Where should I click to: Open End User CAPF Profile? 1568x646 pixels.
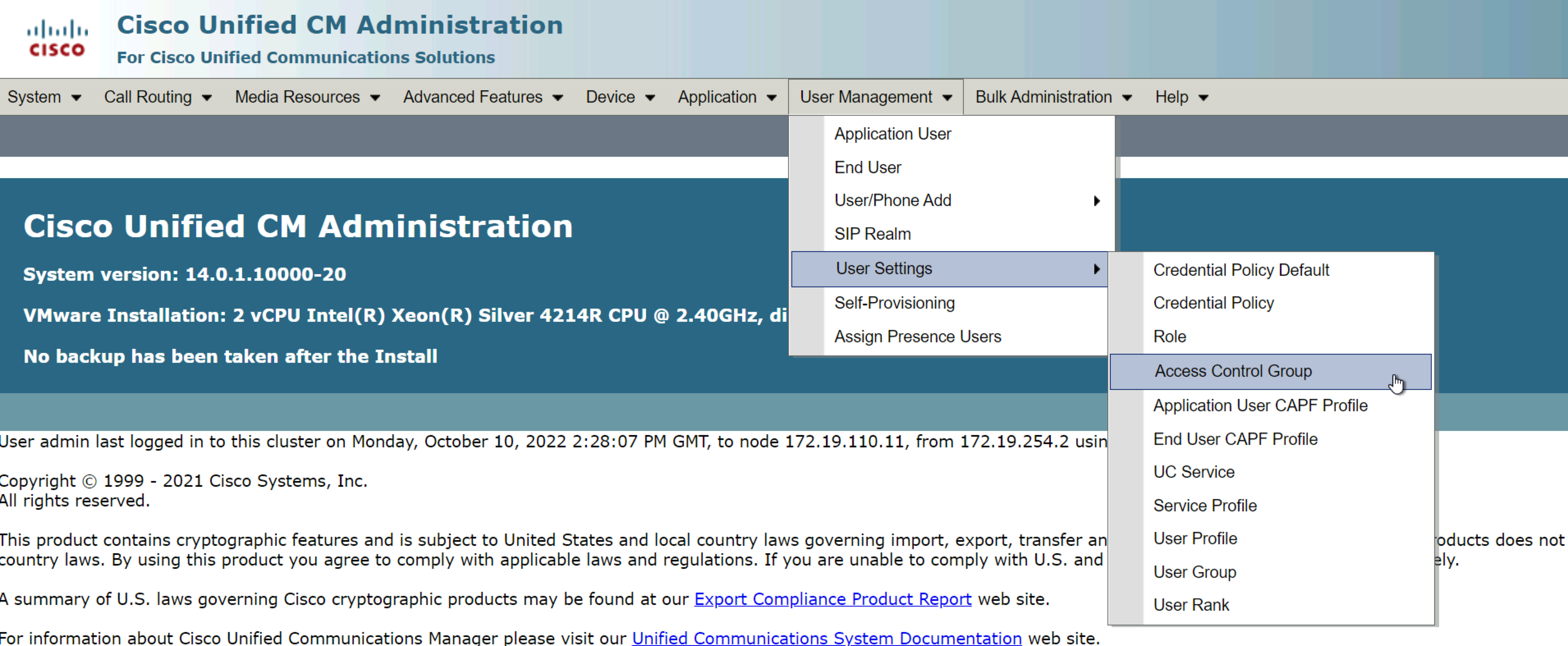(x=1271, y=439)
